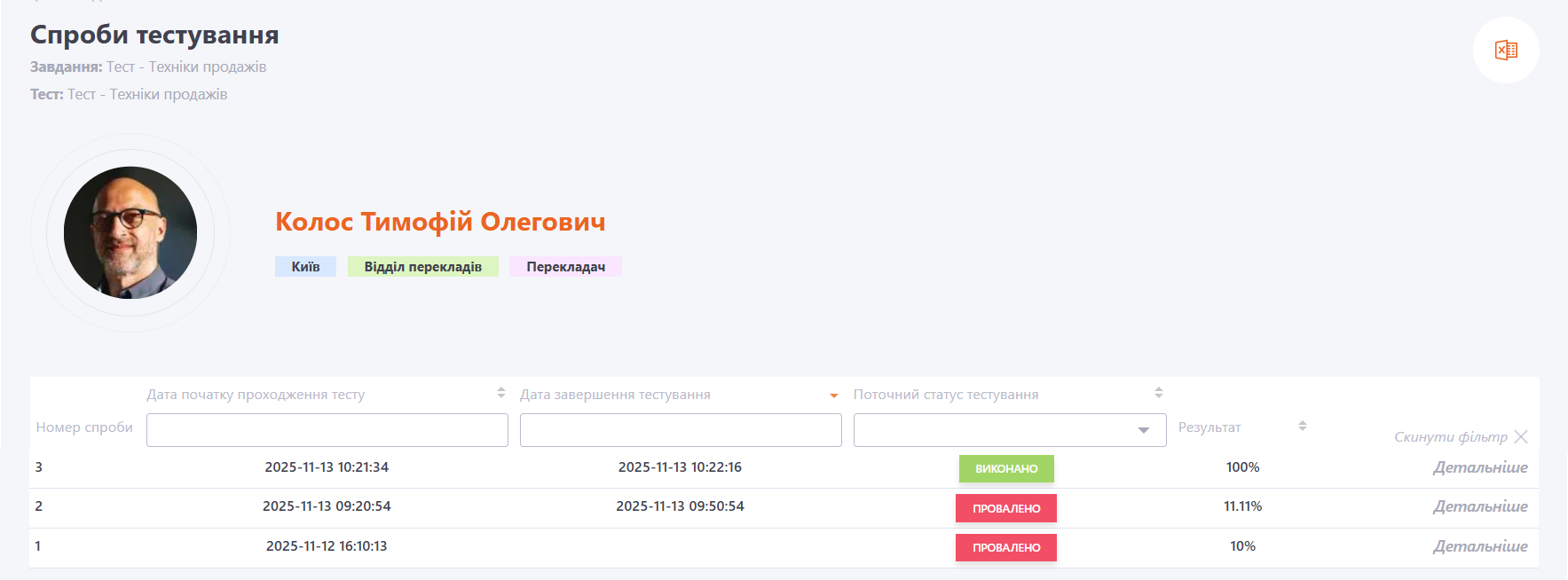Sort by current testing status
The width and height of the screenshot is (1568, 580).
click(x=1158, y=393)
